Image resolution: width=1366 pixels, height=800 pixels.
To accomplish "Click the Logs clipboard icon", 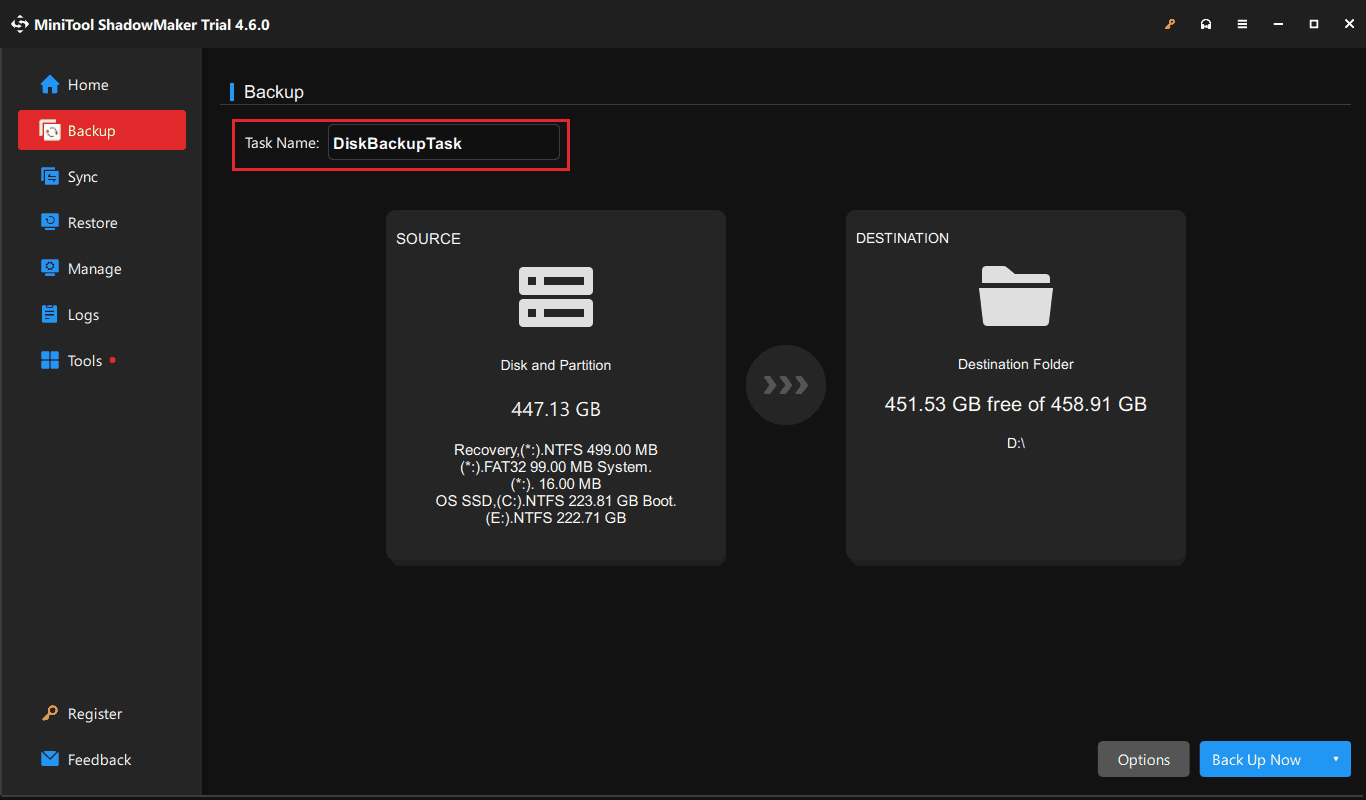I will [50, 315].
